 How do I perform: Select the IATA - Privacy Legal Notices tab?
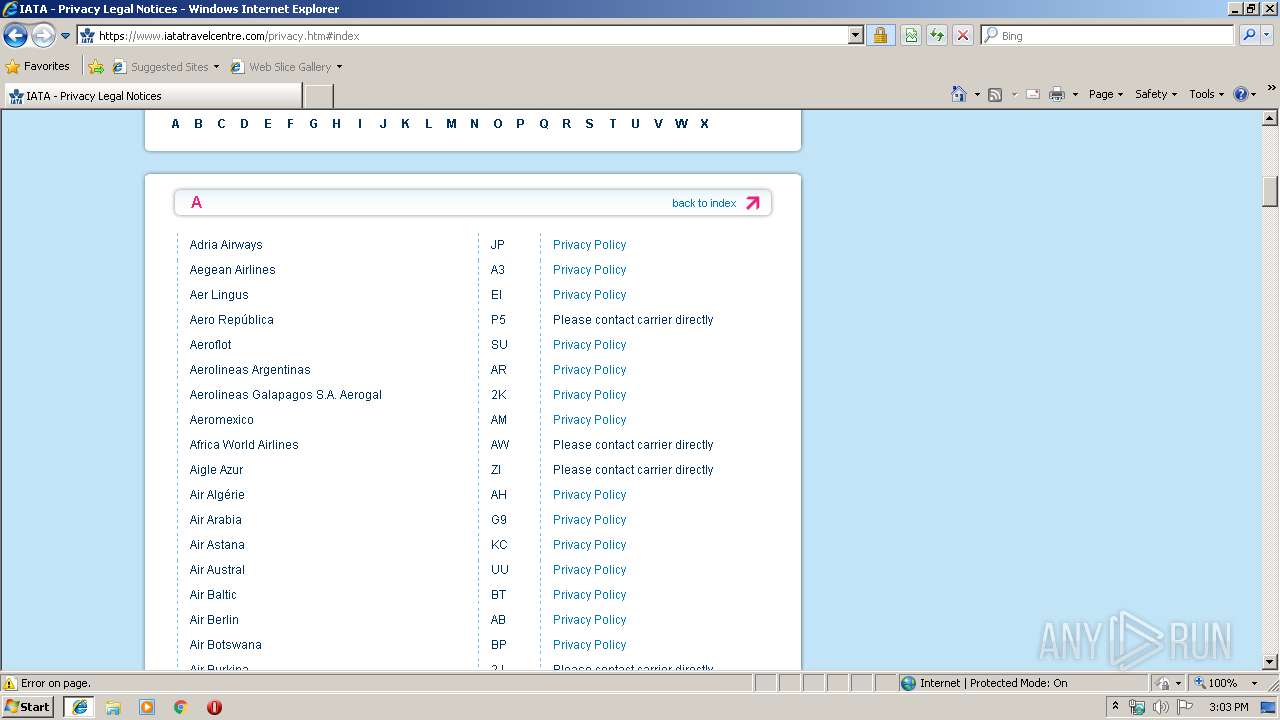152,96
